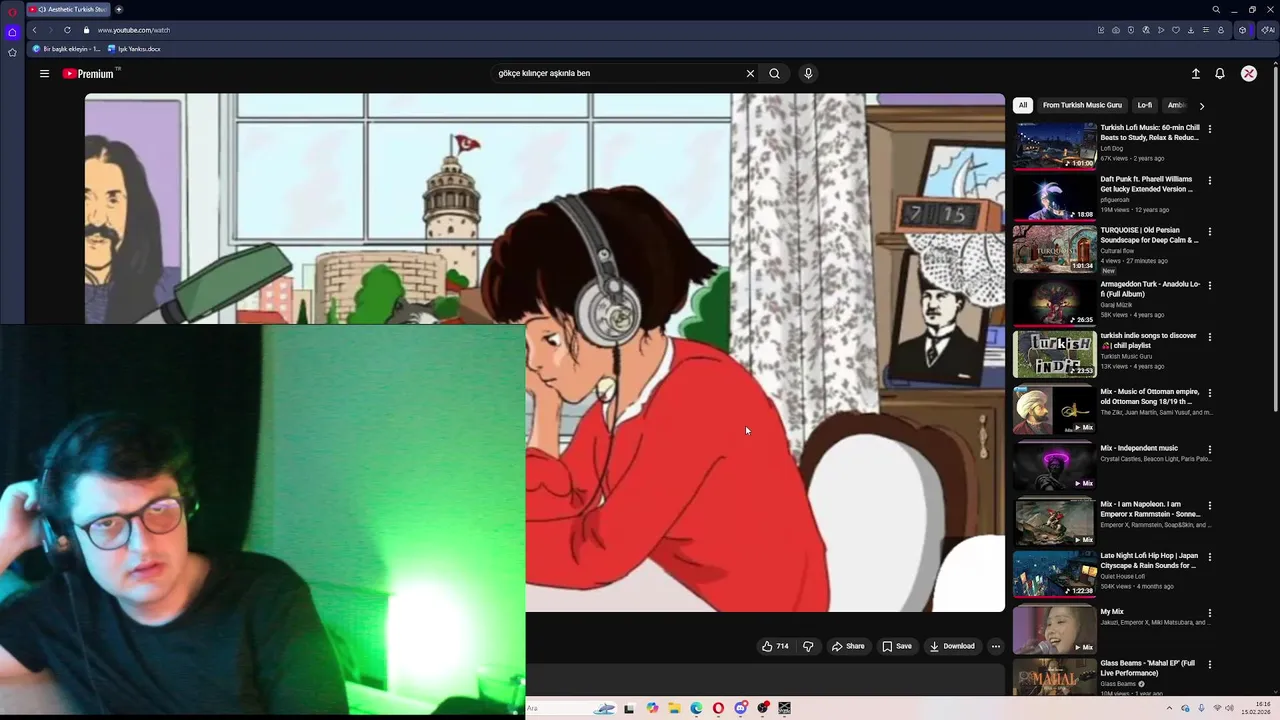
Task: Open the Aesthetic Turkish browser tab
Action: (x=68, y=9)
